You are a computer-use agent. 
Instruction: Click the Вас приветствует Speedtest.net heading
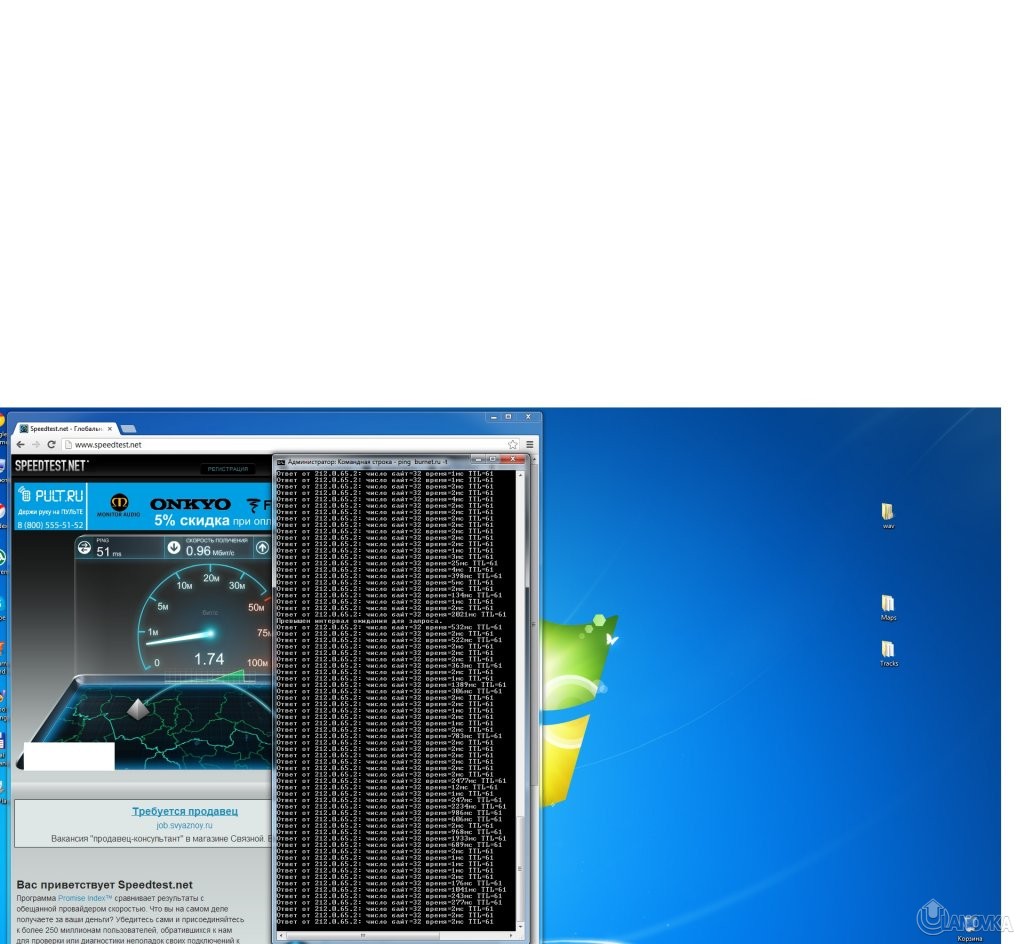click(104, 885)
